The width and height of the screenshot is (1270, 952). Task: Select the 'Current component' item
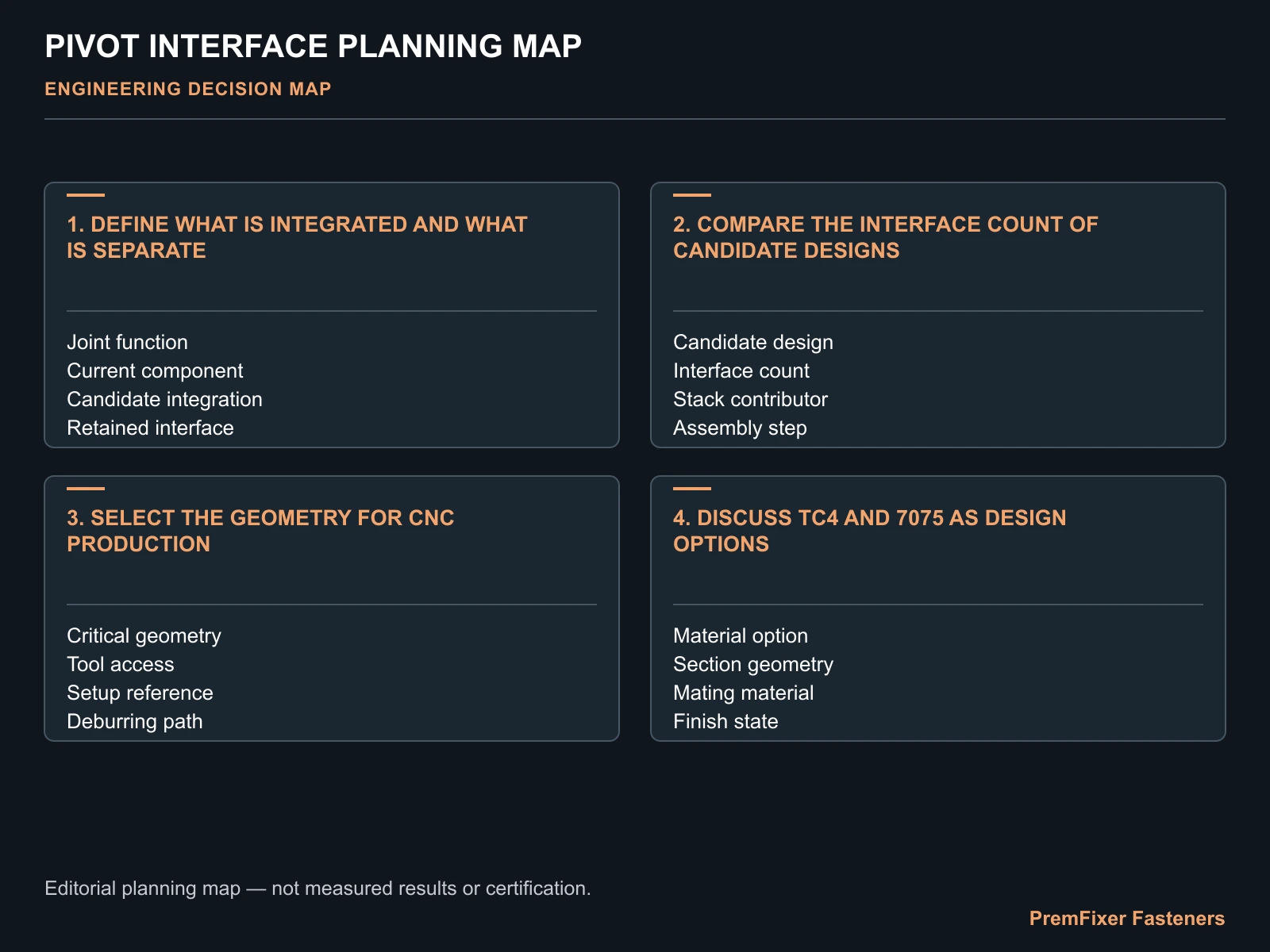pos(155,370)
